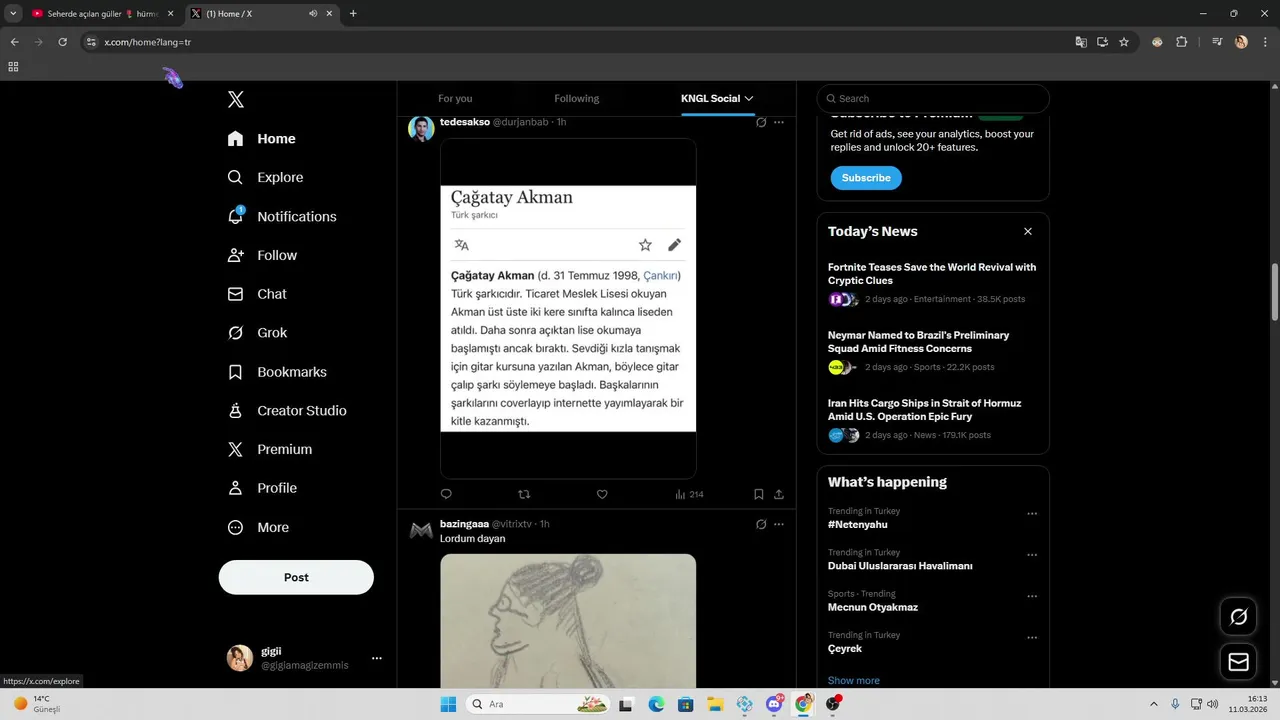The width and height of the screenshot is (1280, 720).
Task: Reload the page
Action: coord(62,42)
